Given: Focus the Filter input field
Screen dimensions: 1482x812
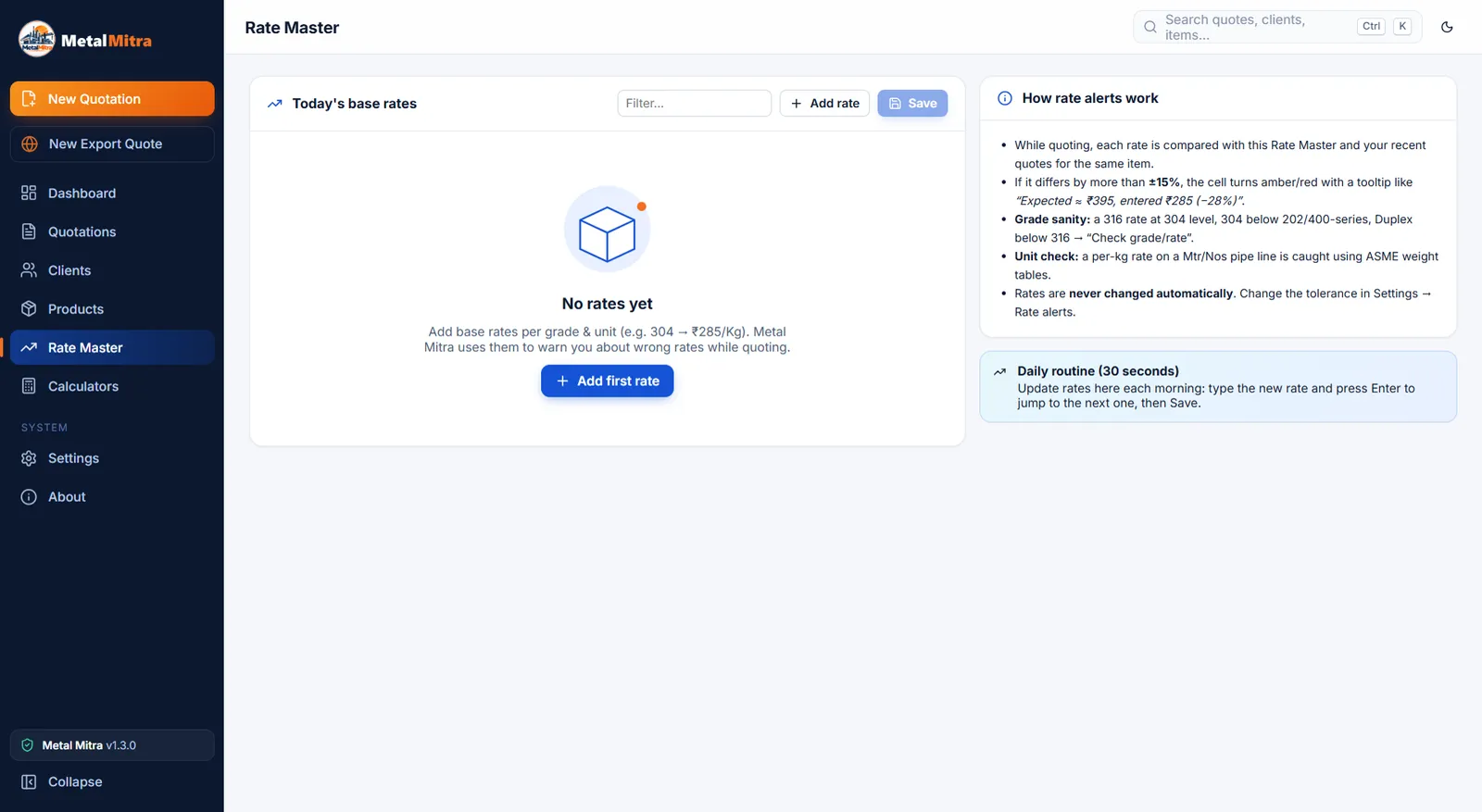Looking at the screenshot, I should 695,104.
